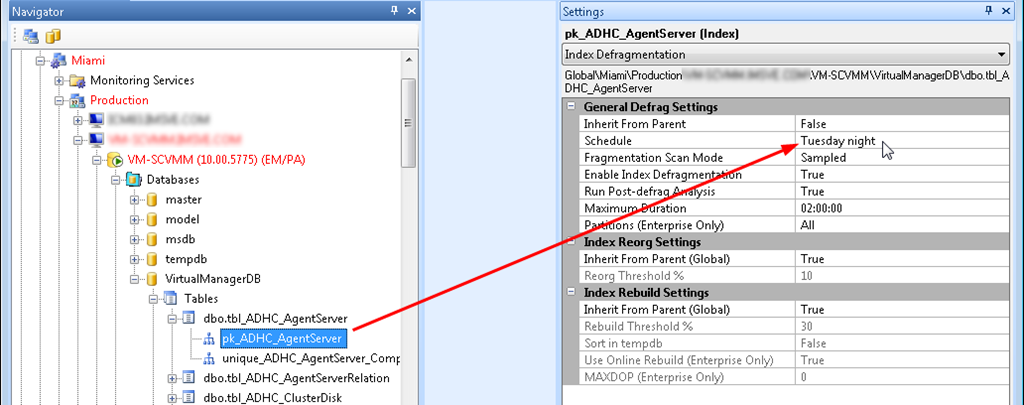Viewport: 1024px width, 405px height.
Task: Collapse the VirtualManagerDB node
Action: tap(135, 279)
